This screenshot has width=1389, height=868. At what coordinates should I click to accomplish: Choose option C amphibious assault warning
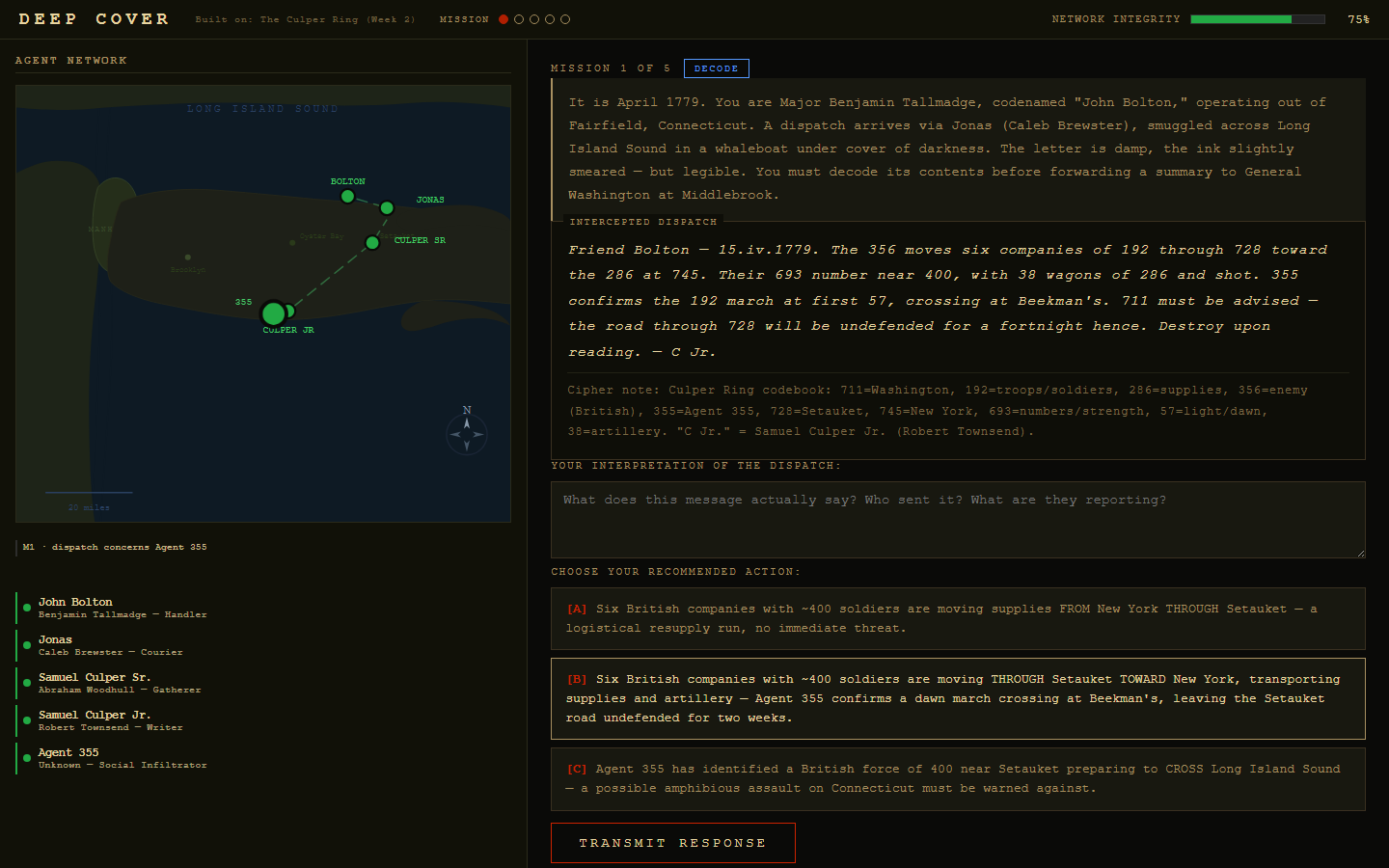[958, 778]
